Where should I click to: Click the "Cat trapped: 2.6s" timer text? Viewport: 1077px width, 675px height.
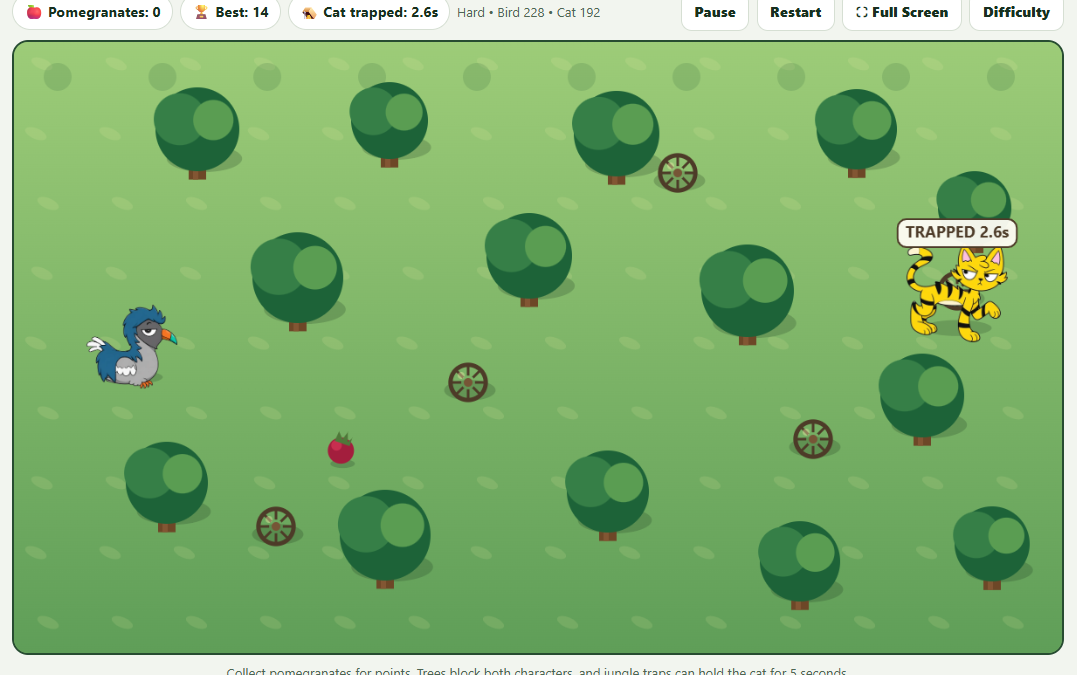click(x=381, y=12)
